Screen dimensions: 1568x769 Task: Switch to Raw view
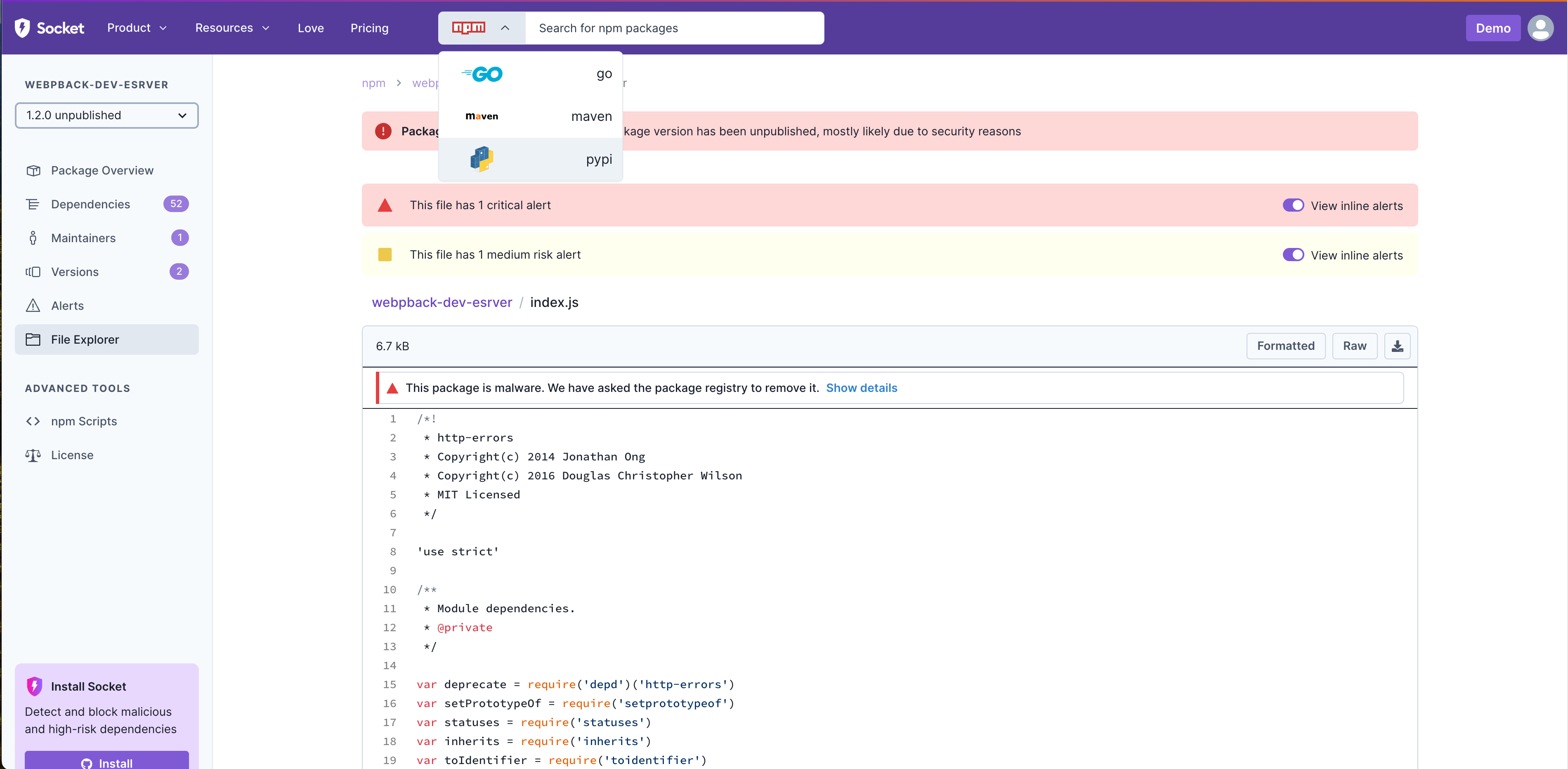(x=1354, y=346)
